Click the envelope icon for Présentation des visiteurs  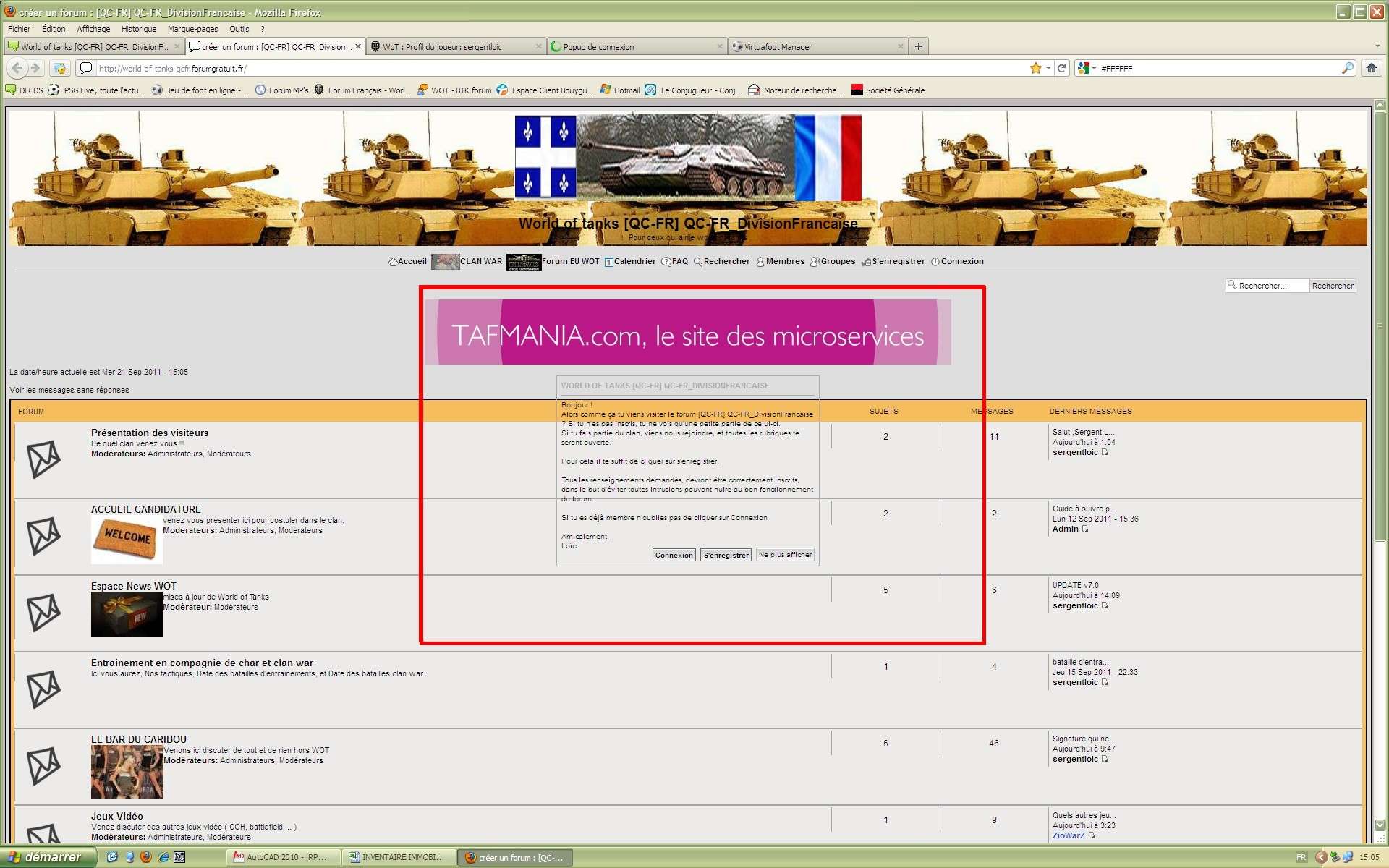(43, 459)
